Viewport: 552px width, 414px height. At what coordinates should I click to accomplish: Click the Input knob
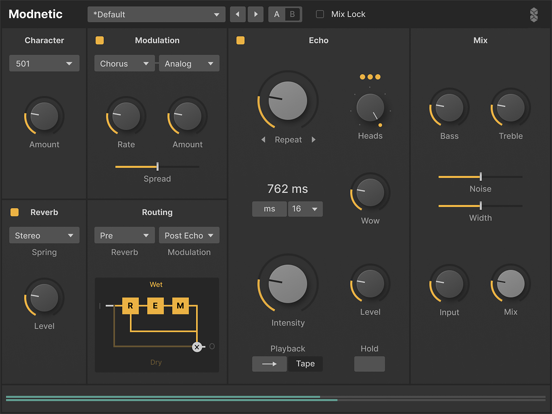(449, 284)
